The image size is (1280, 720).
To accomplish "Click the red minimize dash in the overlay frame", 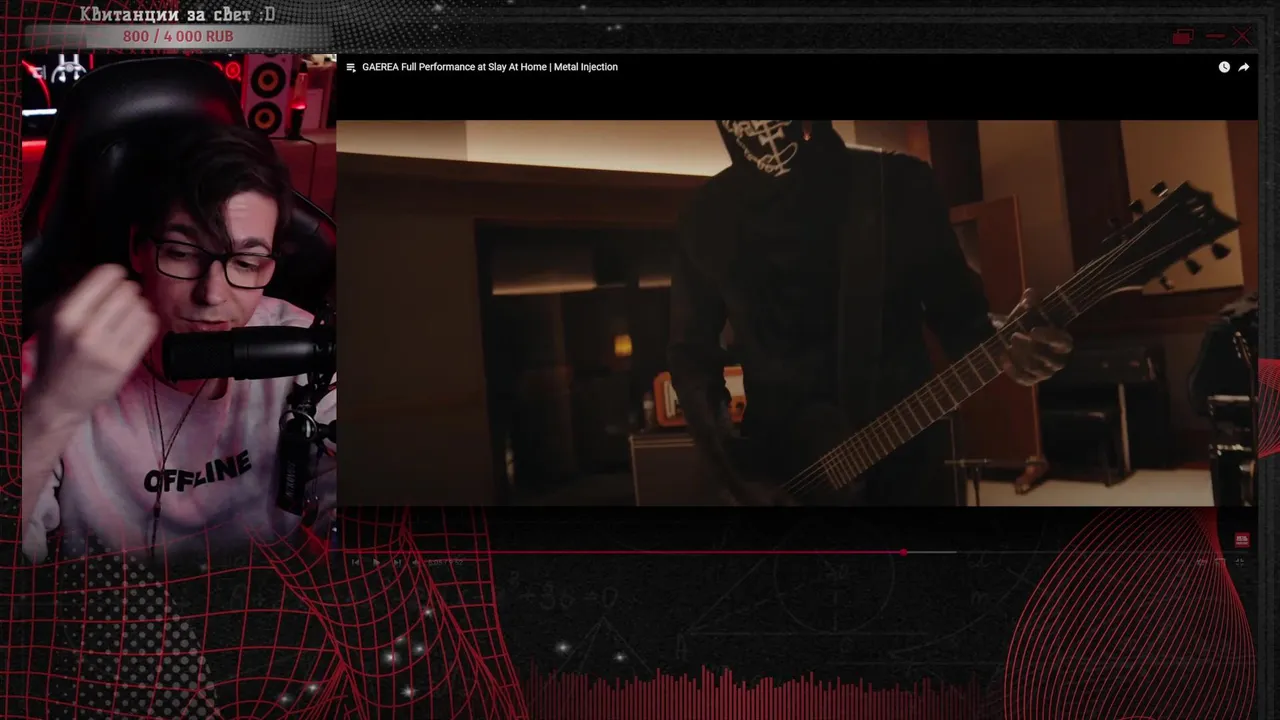I will point(1215,36).
